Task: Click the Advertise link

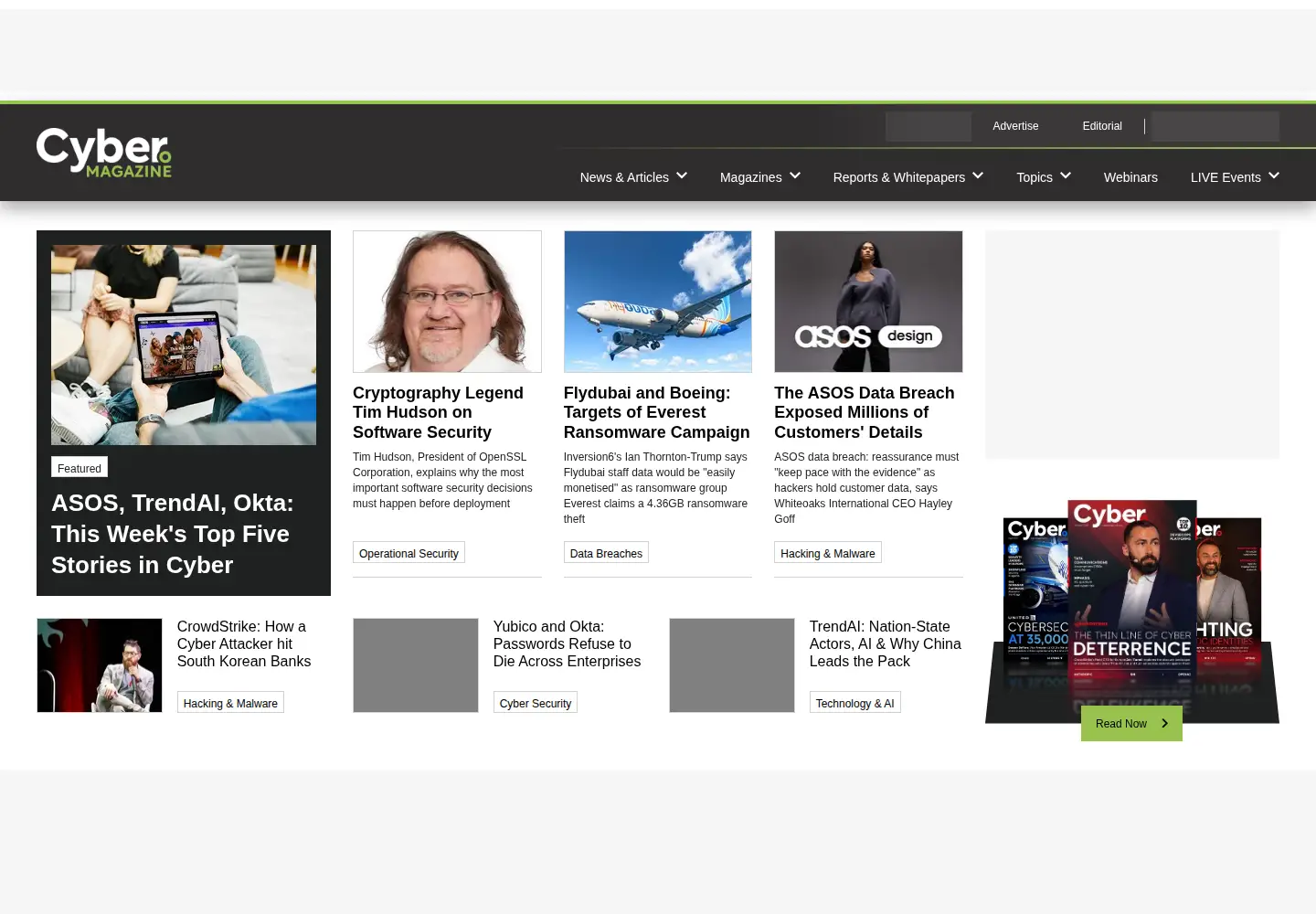Action: coord(1015,126)
